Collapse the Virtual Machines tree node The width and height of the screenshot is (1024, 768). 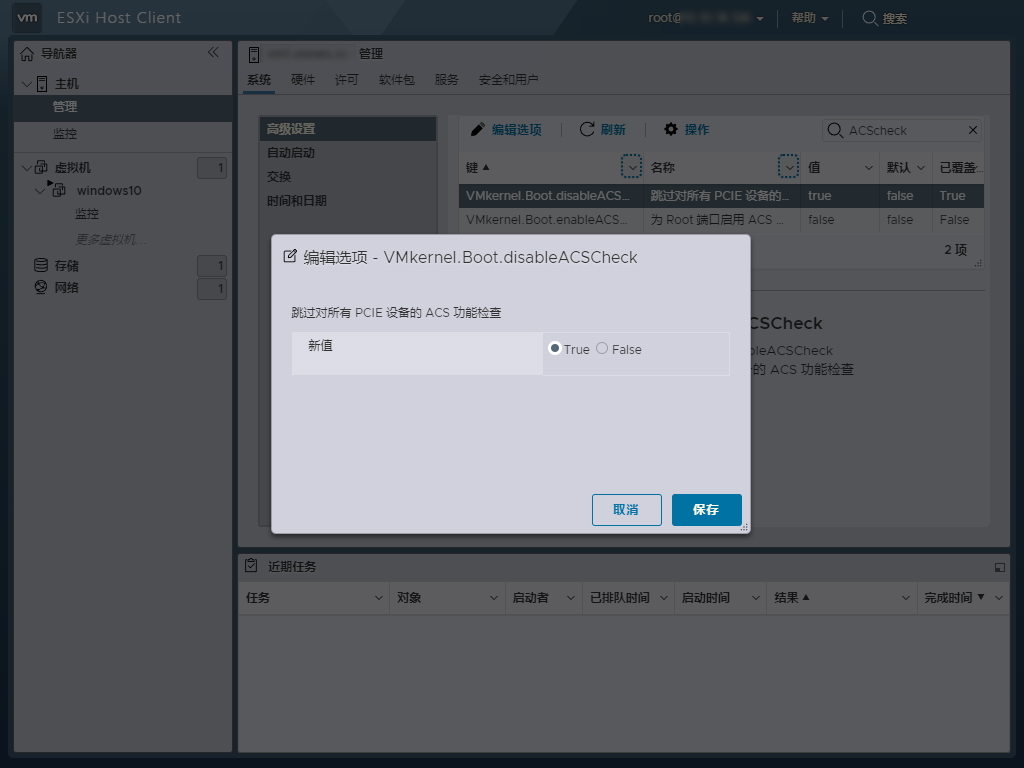tap(25, 166)
